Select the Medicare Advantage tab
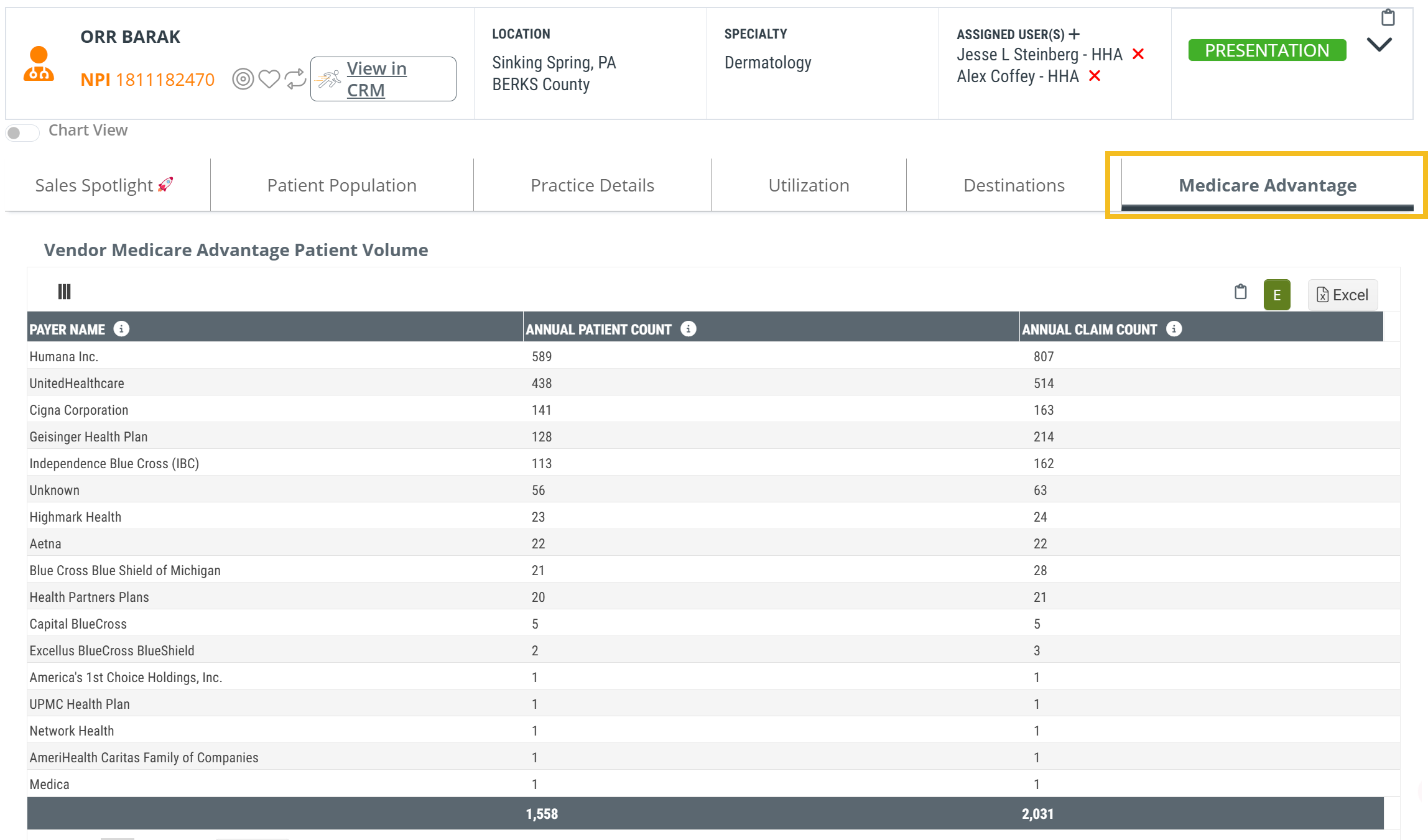The height and width of the screenshot is (840, 1428). 1268,185
